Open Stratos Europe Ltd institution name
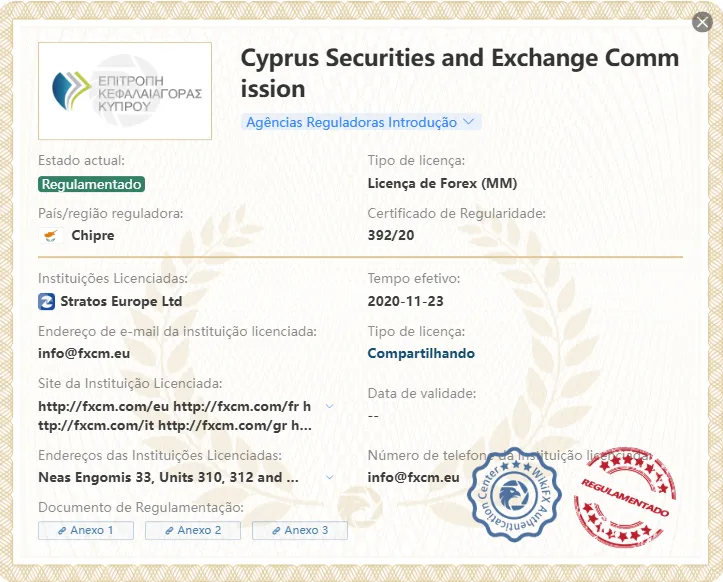 (x=121, y=302)
